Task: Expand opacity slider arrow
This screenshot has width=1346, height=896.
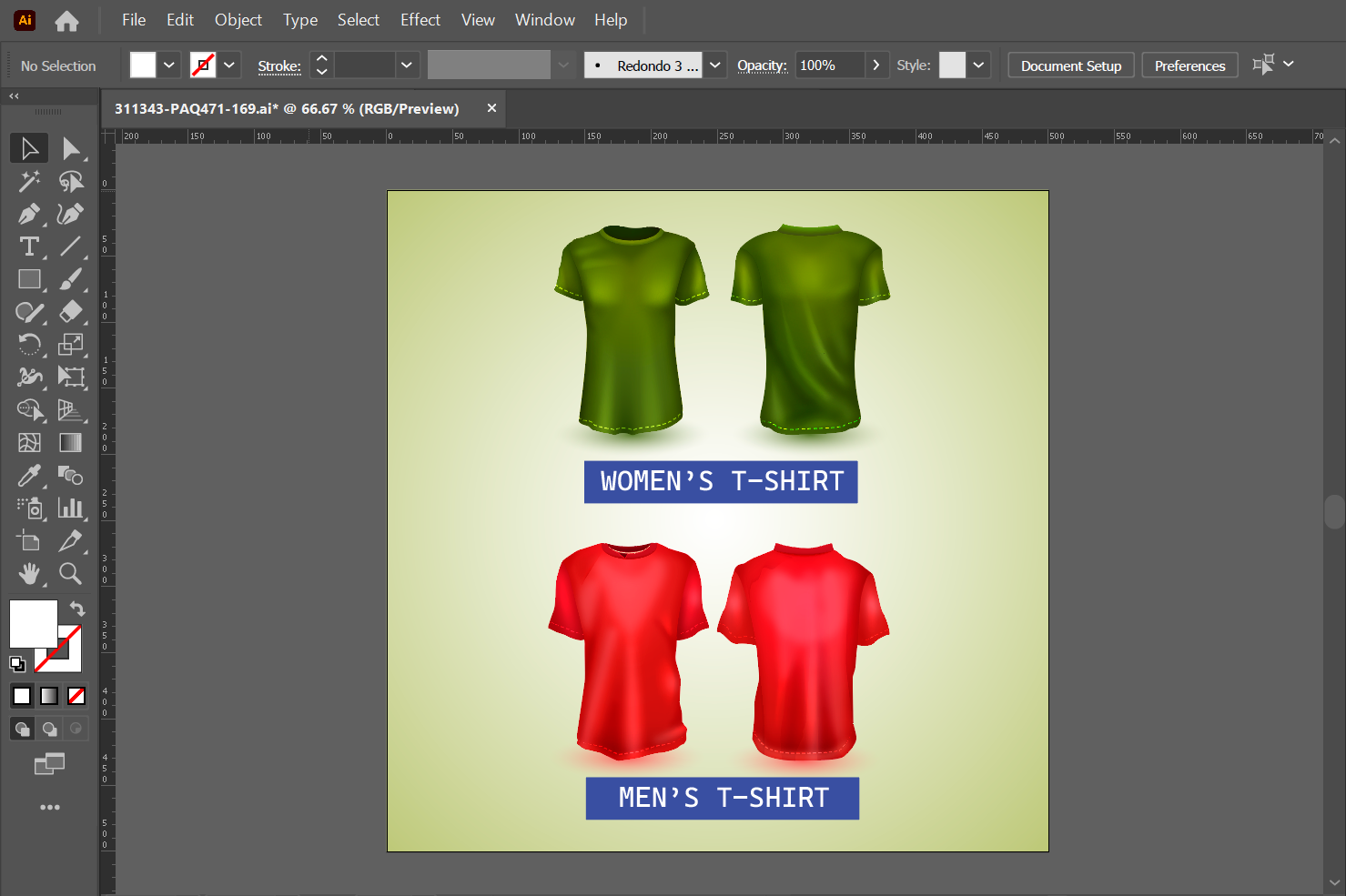Action: coord(876,65)
